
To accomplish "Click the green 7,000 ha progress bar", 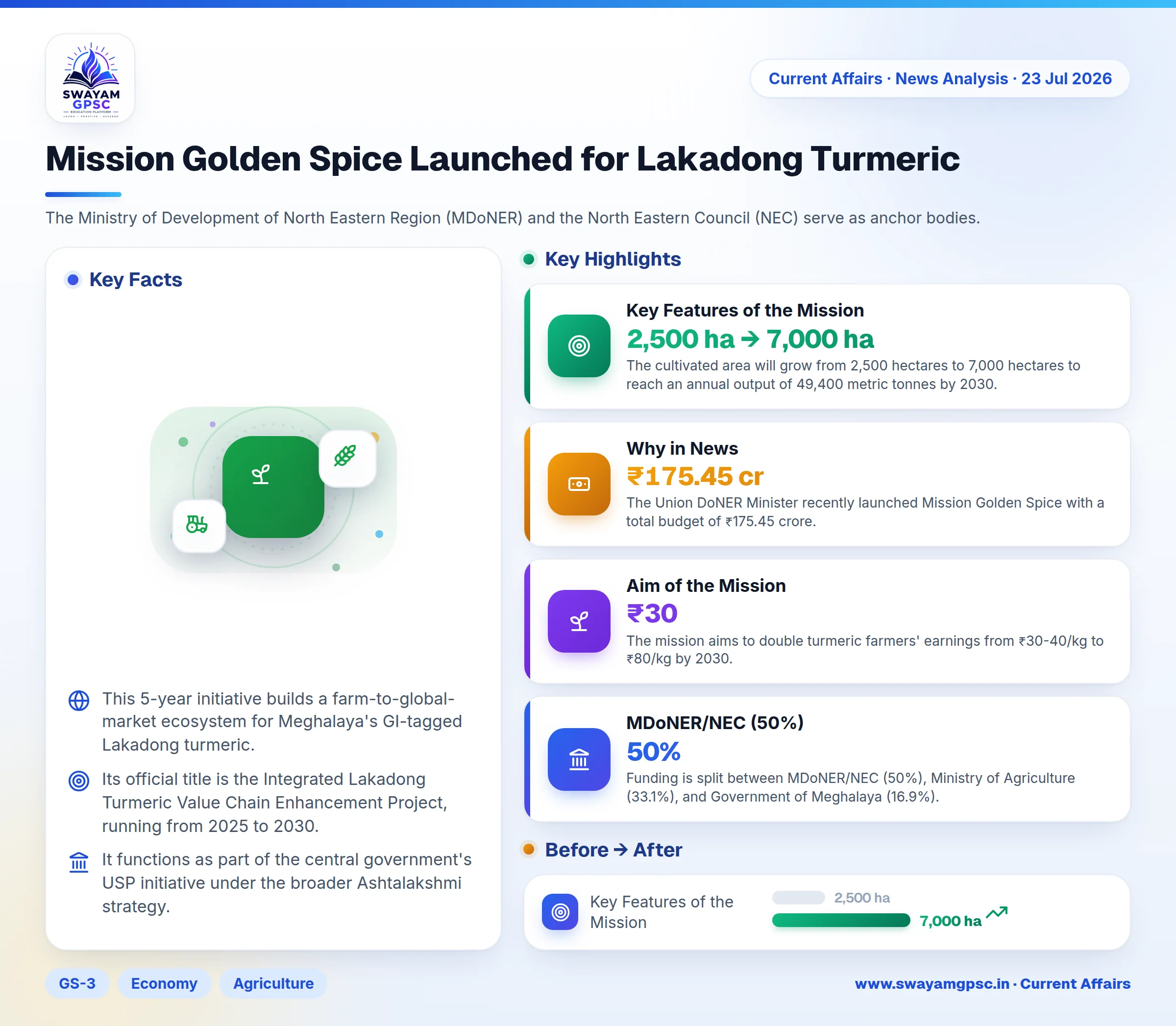I will [841, 920].
